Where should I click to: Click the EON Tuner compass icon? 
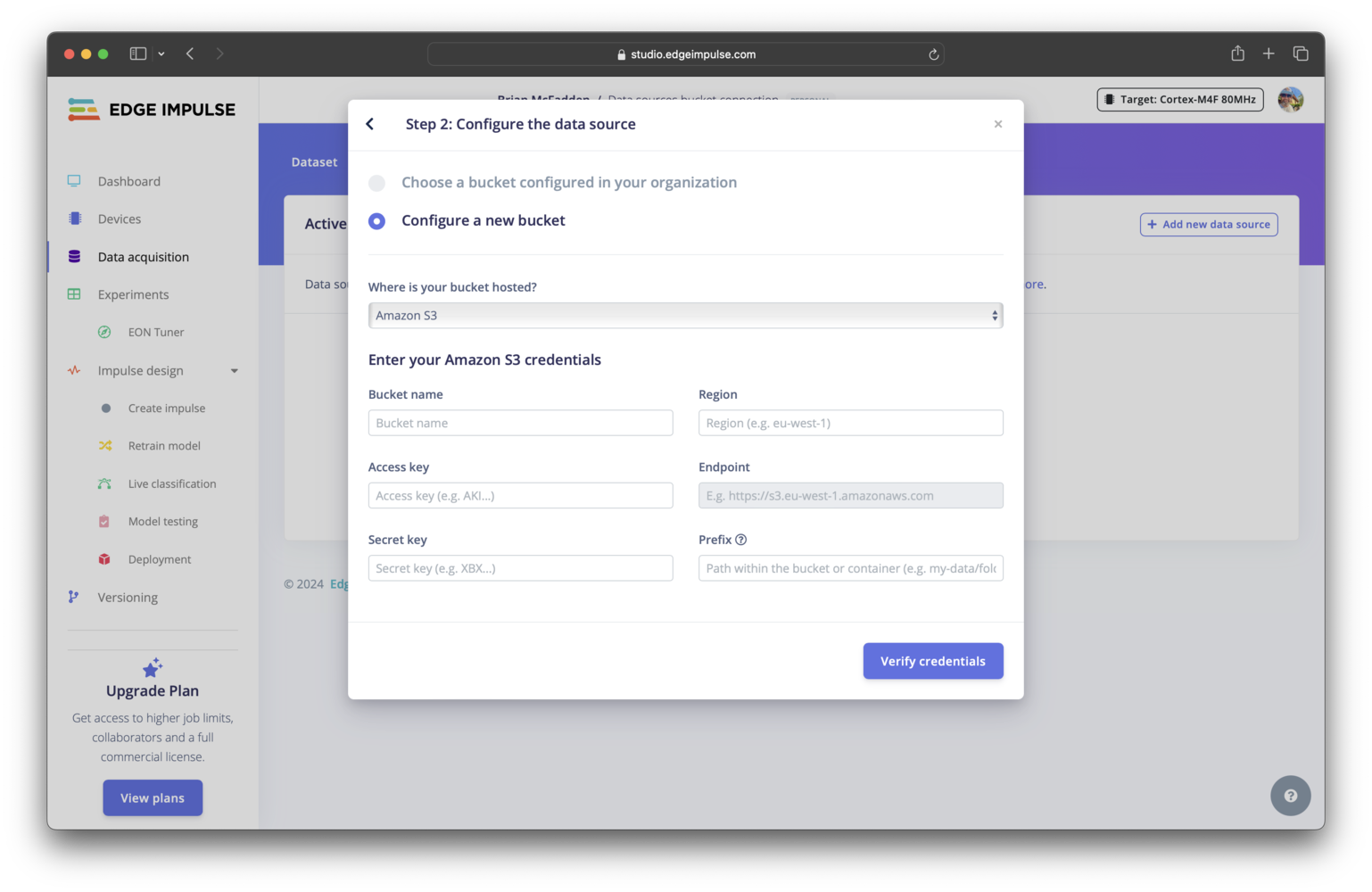(x=104, y=332)
